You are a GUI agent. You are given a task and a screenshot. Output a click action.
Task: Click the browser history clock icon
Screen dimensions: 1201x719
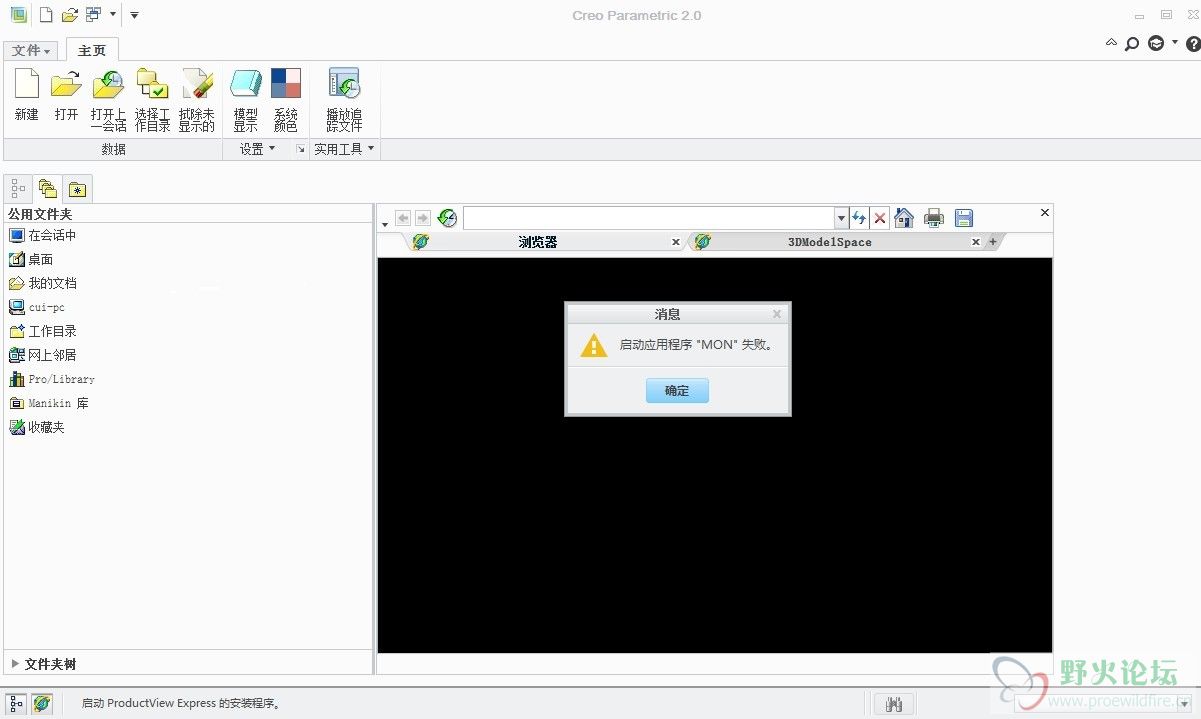[x=447, y=218]
